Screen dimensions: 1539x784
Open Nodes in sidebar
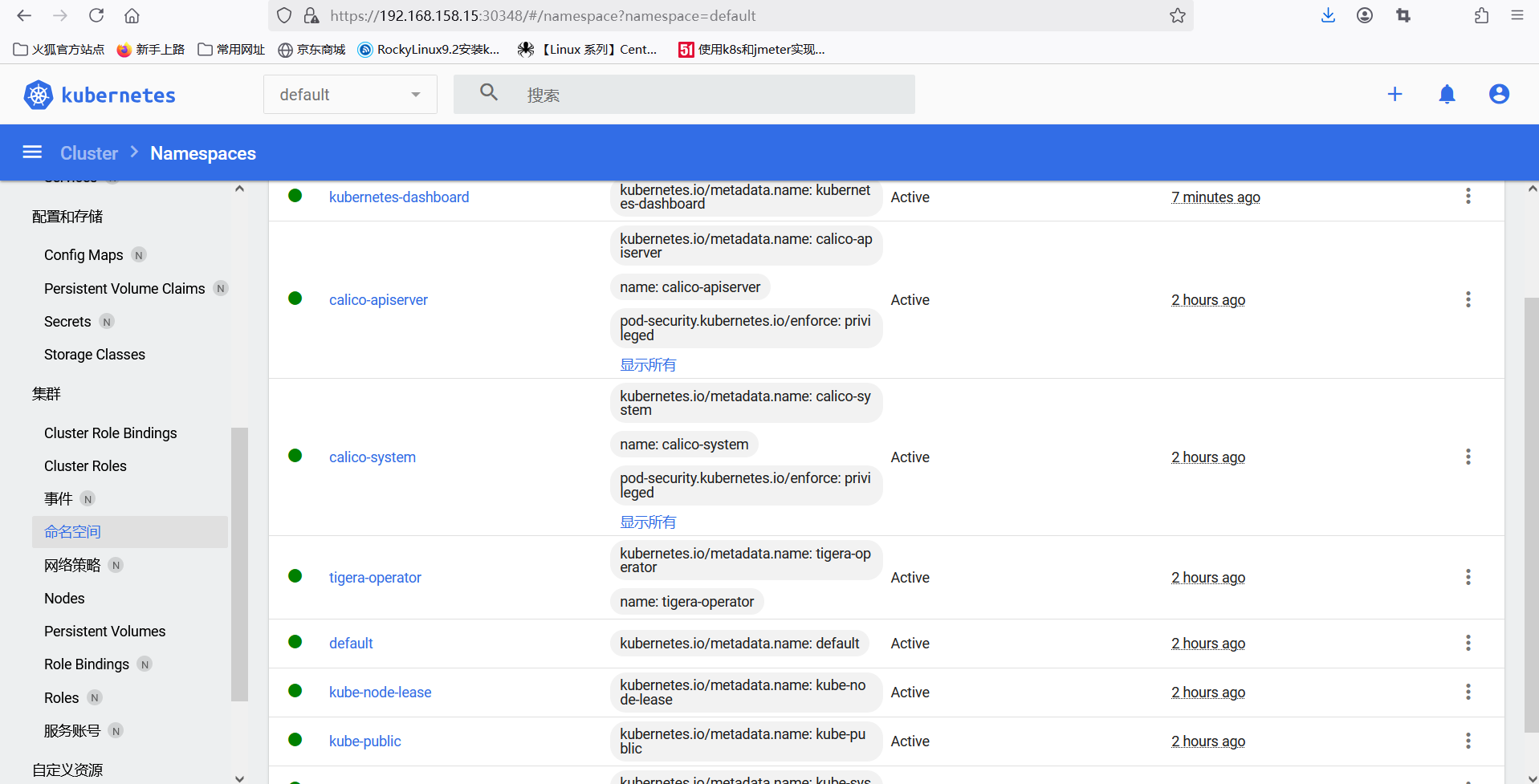click(64, 599)
